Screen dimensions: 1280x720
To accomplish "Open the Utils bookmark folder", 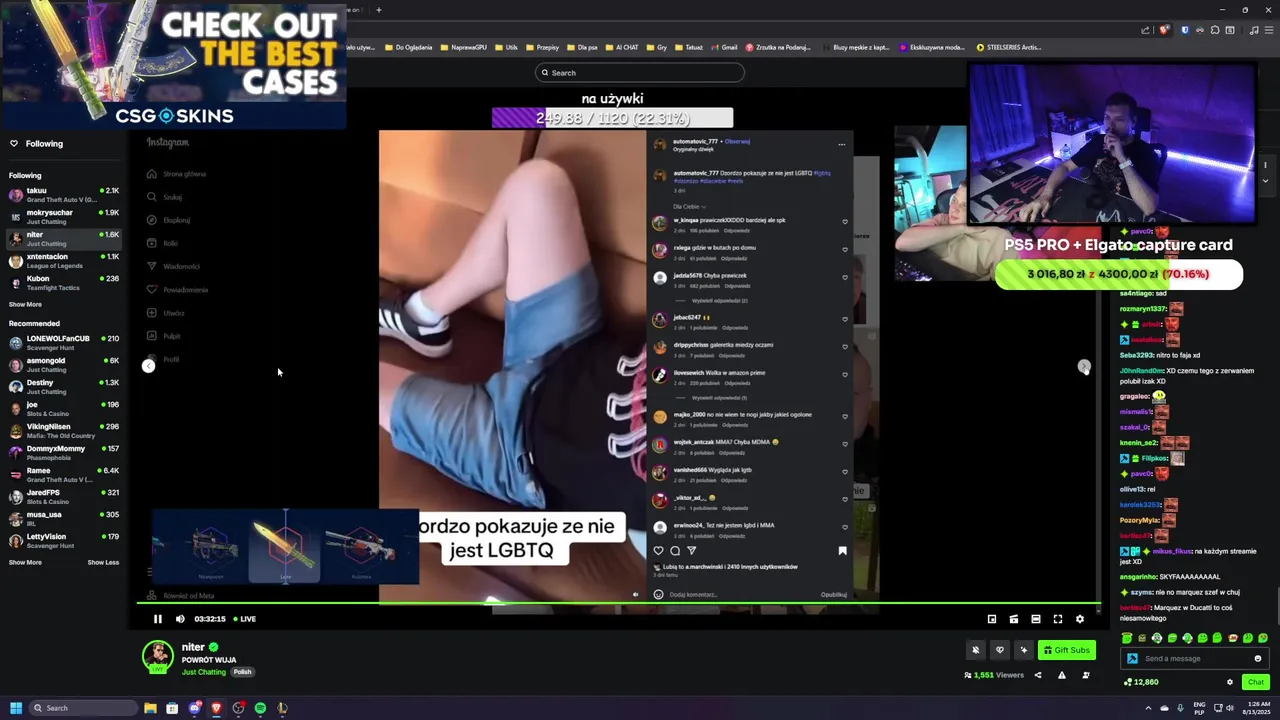I will point(507,47).
